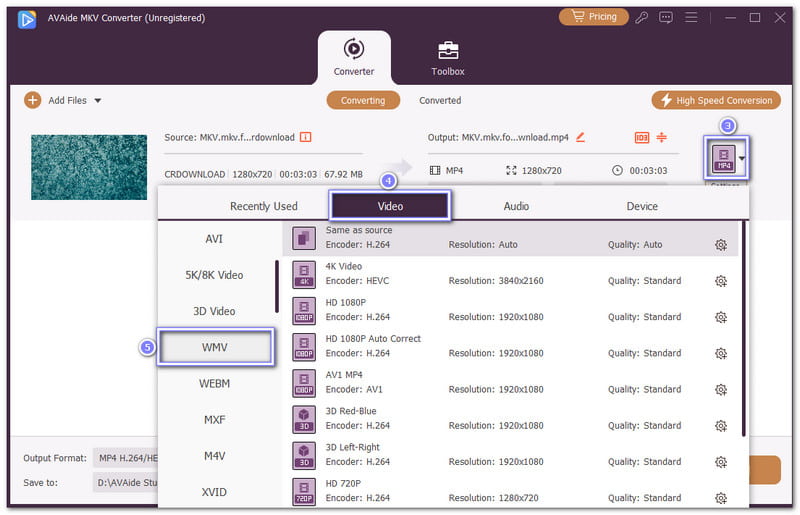Click the format list scrollbar
Viewport: 800px width, 515px height.
[277, 286]
